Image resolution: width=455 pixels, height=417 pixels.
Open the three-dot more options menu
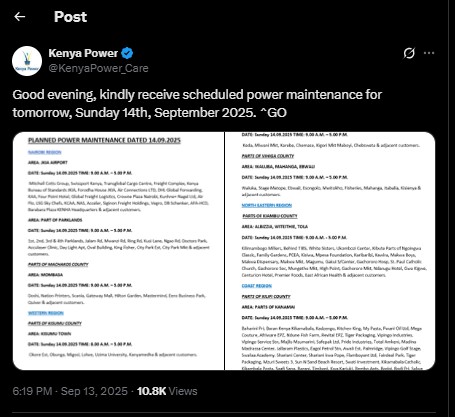click(x=429, y=53)
